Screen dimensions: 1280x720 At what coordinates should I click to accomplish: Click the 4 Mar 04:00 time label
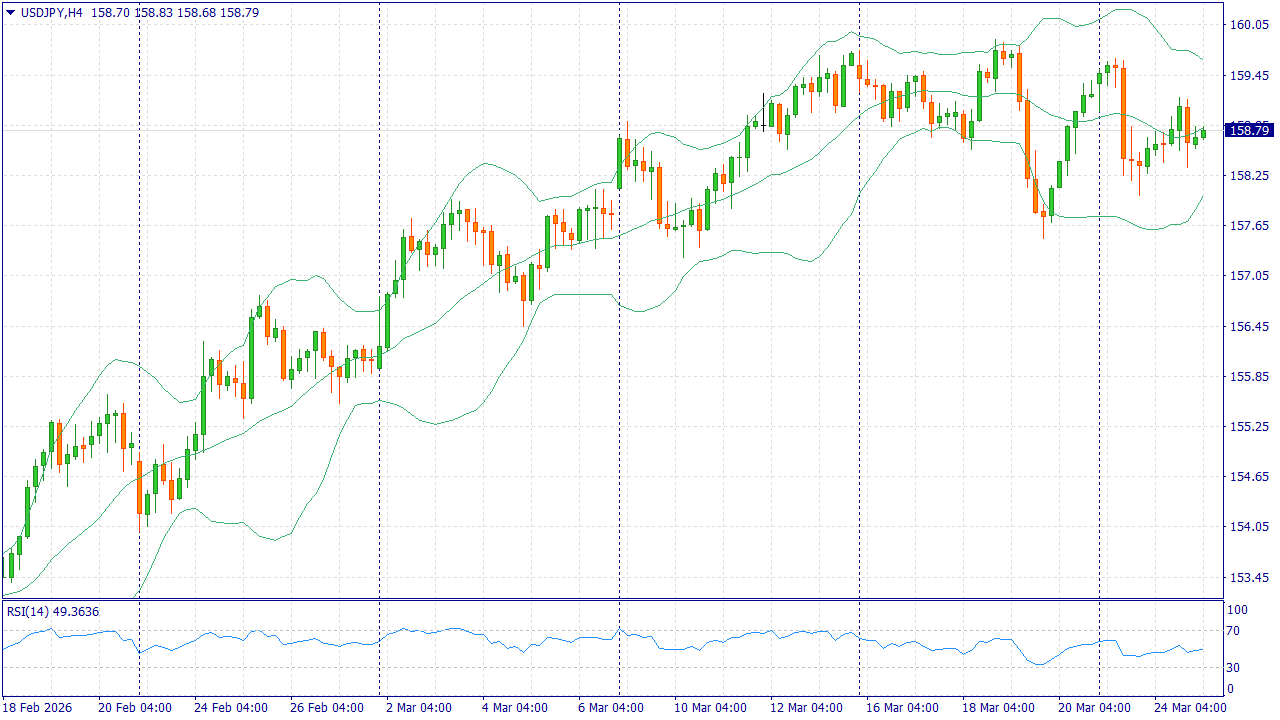pyautogui.click(x=515, y=708)
